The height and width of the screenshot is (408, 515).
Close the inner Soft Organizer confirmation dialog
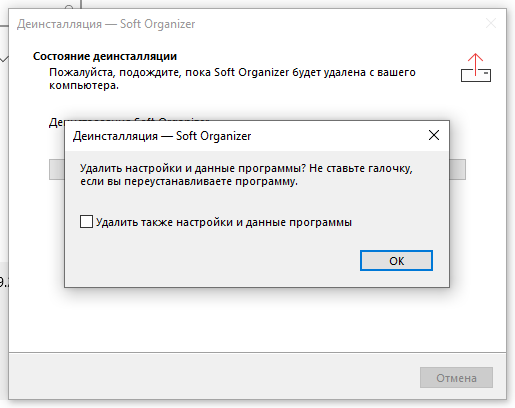[434, 135]
